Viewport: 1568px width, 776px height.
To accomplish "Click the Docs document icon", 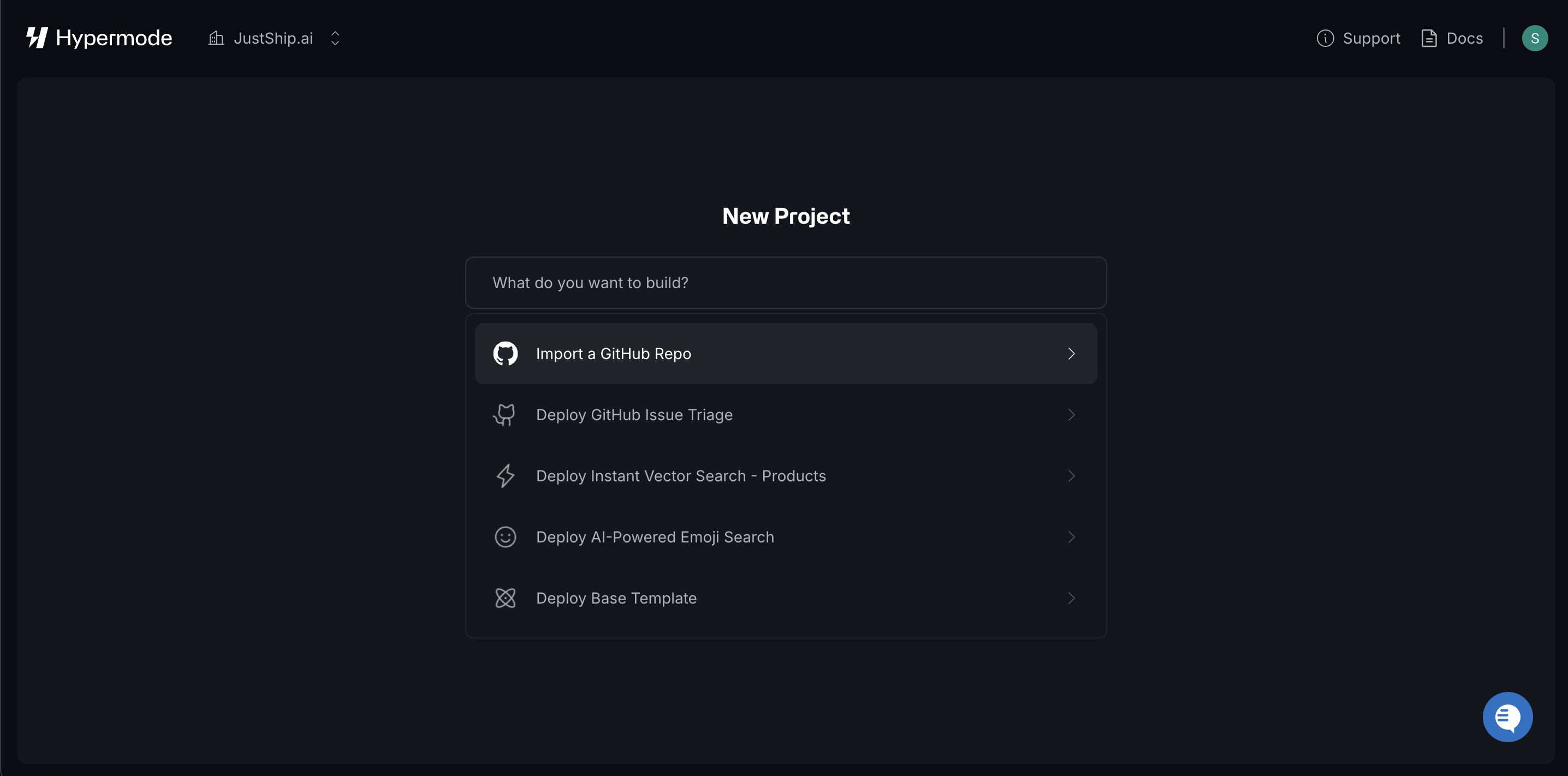I will pyautogui.click(x=1430, y=38).
